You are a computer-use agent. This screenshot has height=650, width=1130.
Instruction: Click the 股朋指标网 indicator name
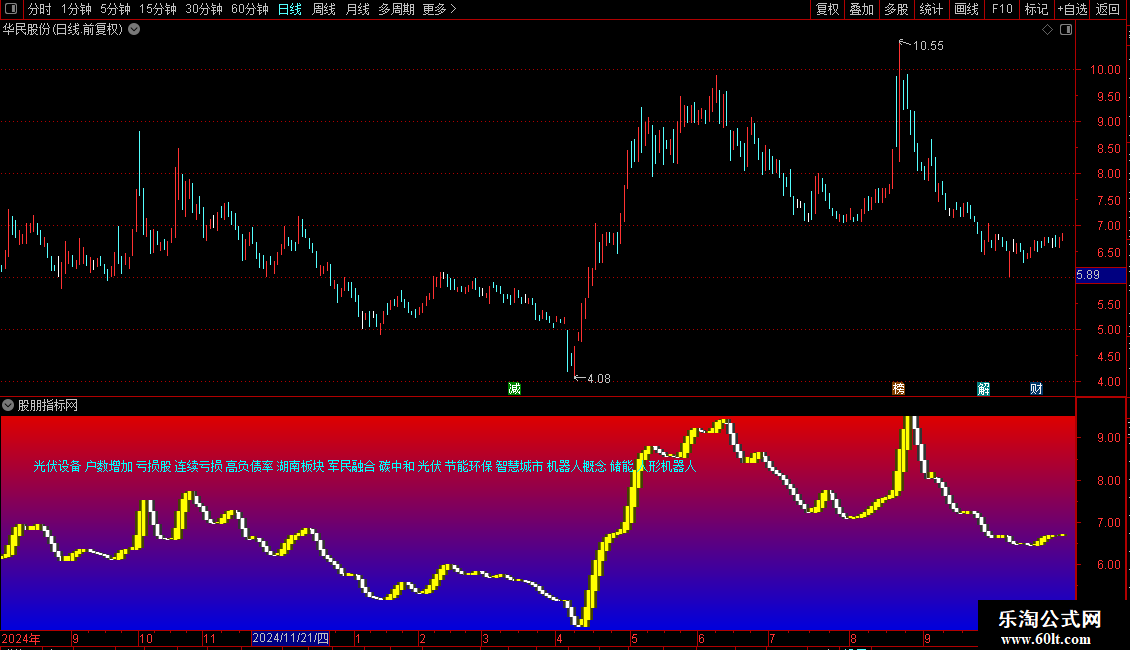pyautogui.click(x=48, y=406)
